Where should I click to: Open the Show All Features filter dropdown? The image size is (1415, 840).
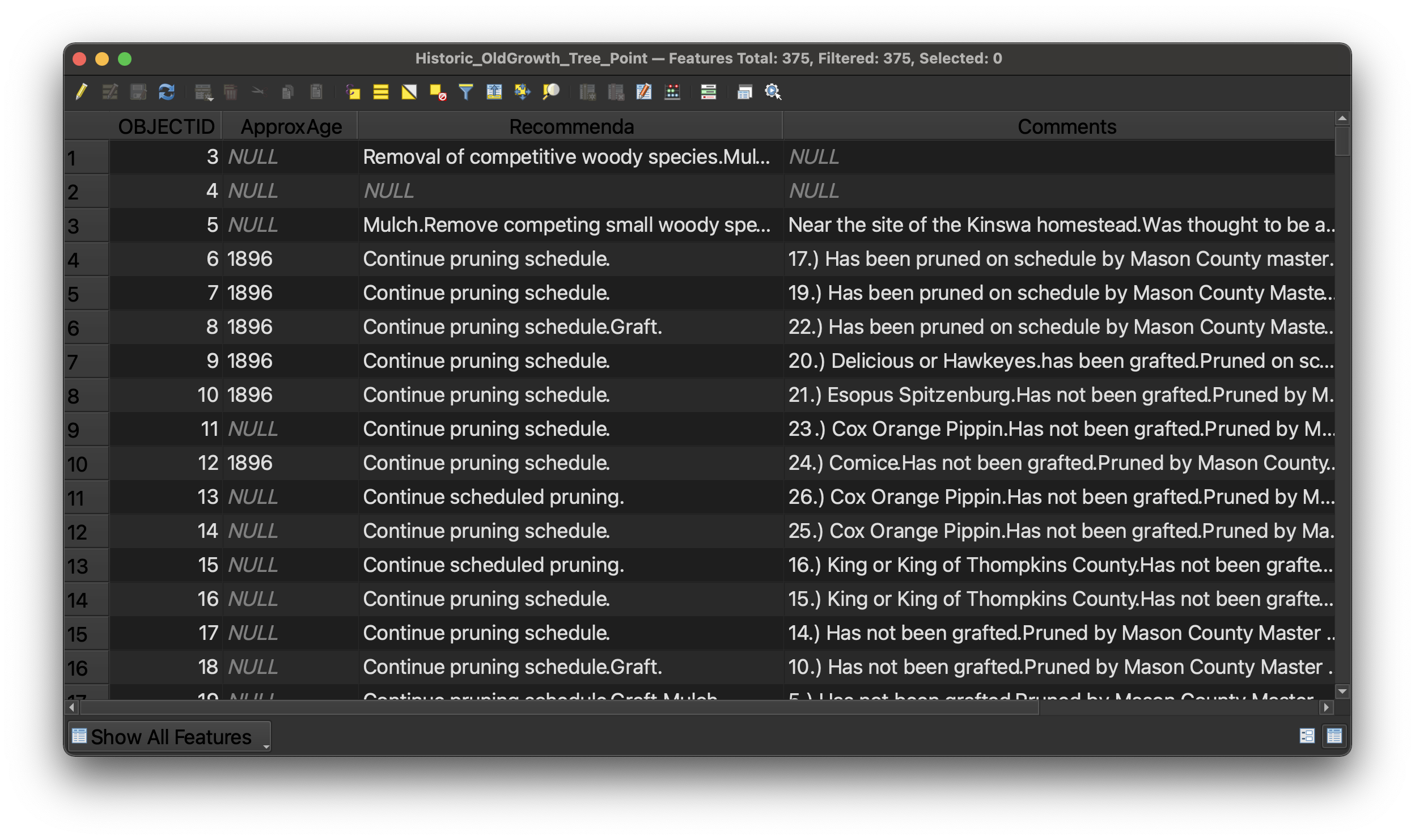point(170,737)
